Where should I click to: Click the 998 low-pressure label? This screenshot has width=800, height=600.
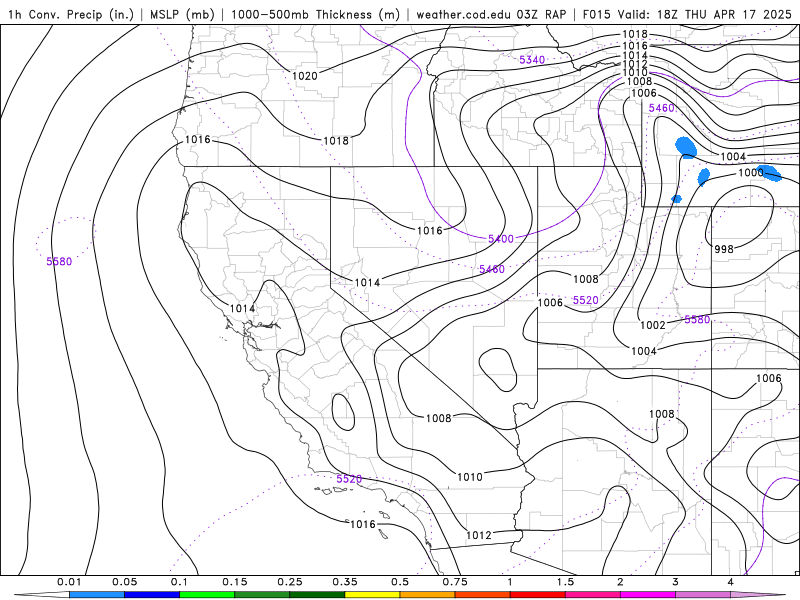tap(723, 249)
